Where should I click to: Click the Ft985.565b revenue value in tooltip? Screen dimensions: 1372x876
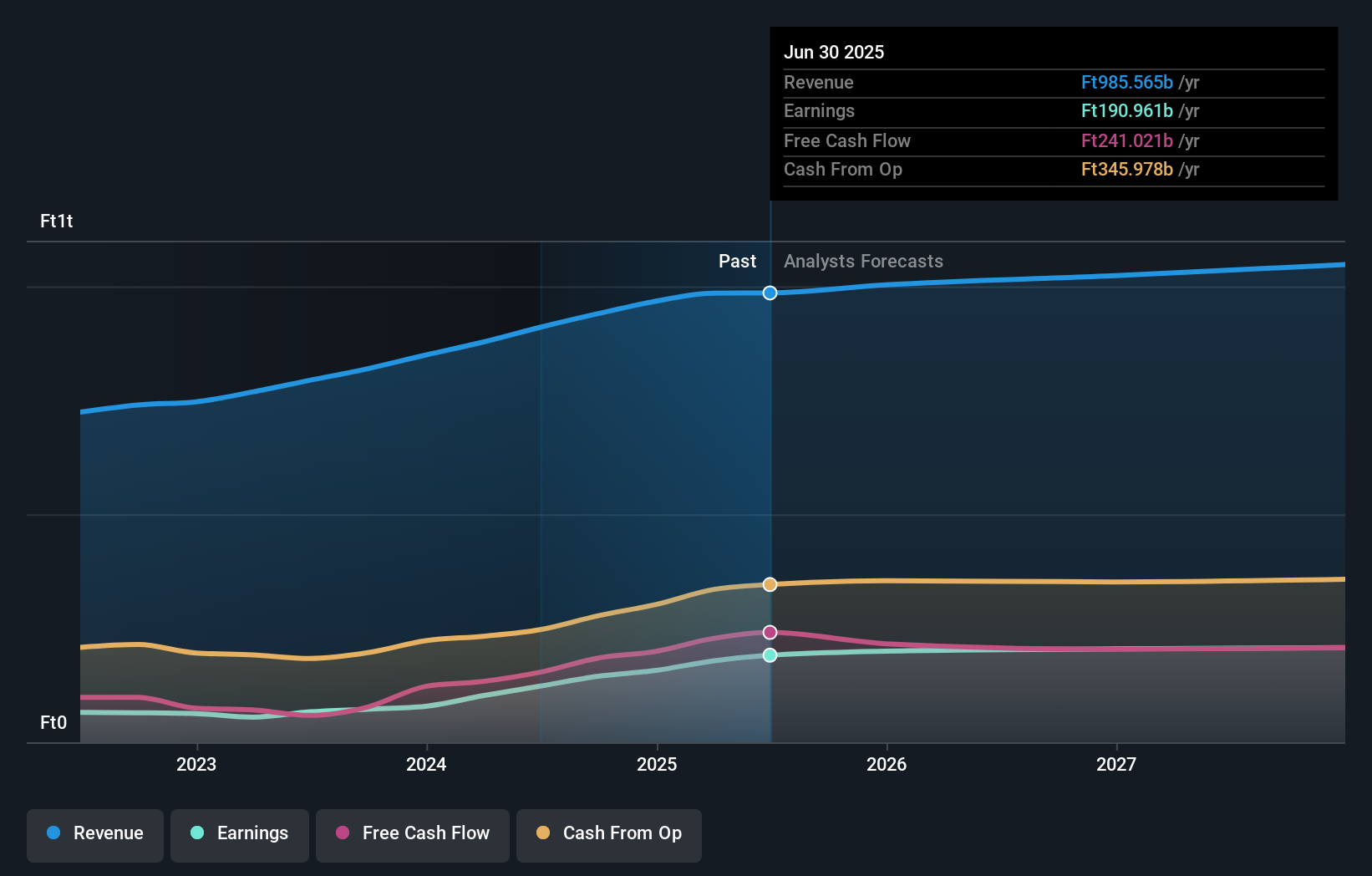click(x=1128, y=83)
